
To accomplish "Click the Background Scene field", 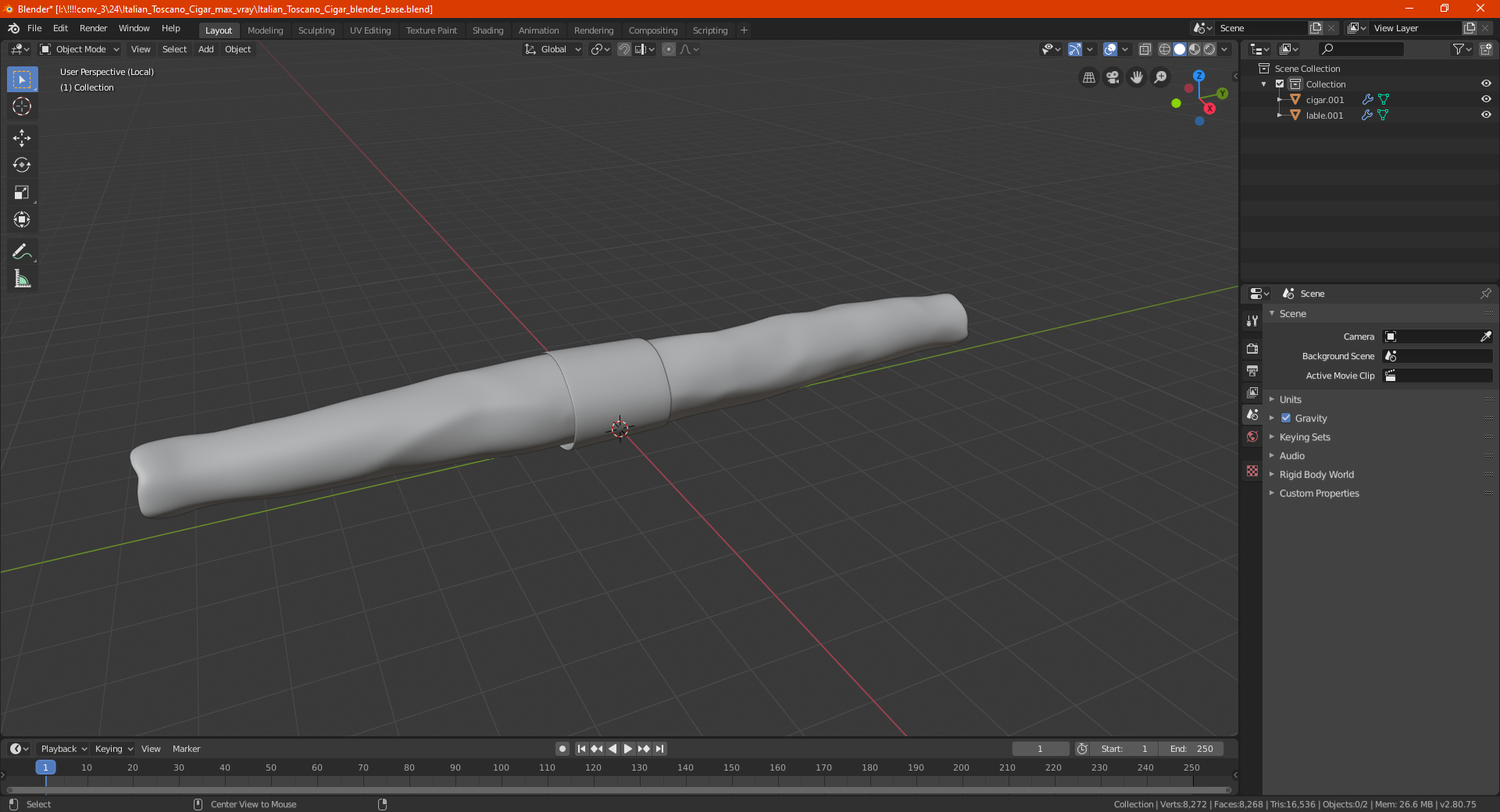I will point(1437,356).
